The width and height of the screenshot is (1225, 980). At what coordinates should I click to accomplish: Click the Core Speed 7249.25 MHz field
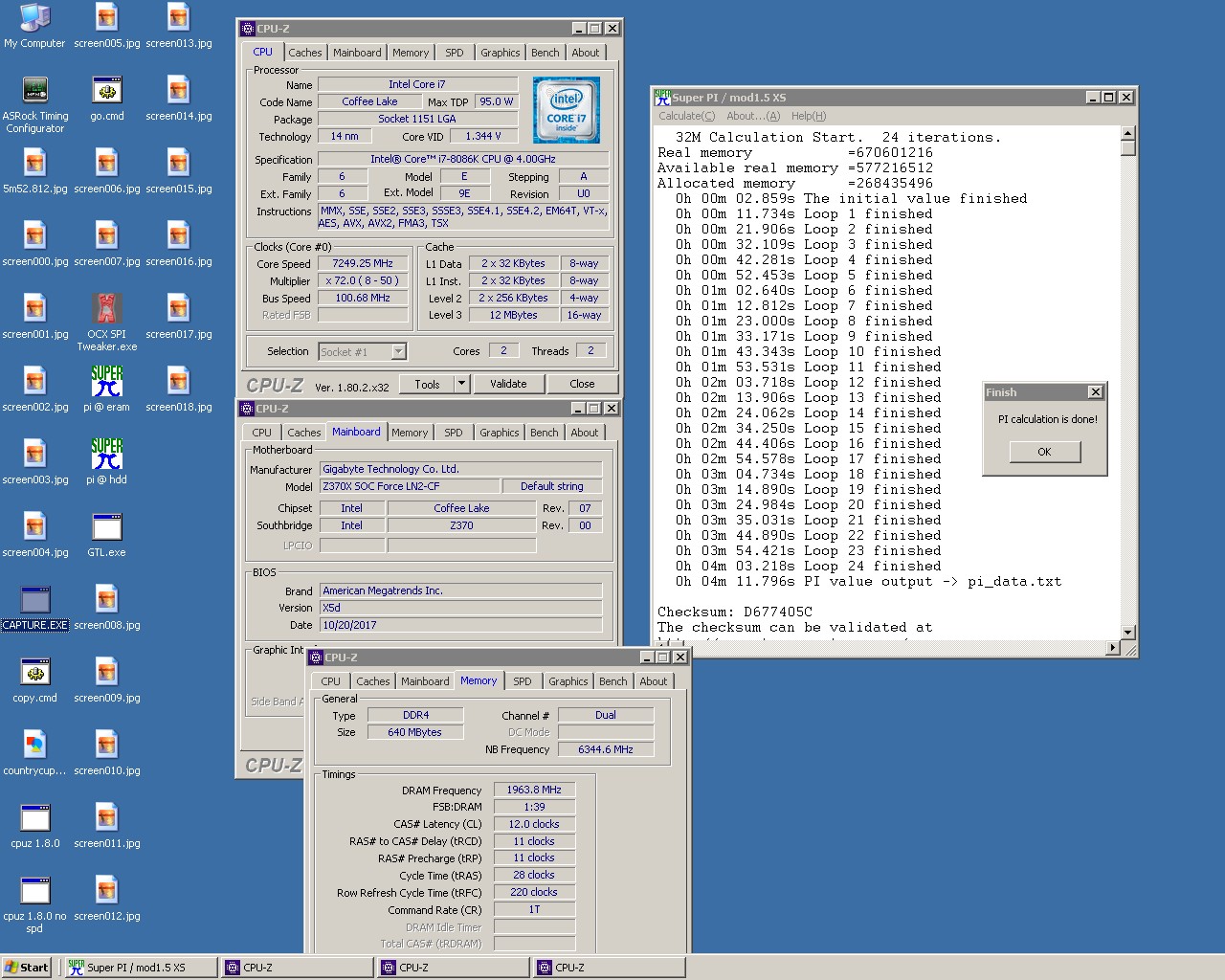[363, 263]
